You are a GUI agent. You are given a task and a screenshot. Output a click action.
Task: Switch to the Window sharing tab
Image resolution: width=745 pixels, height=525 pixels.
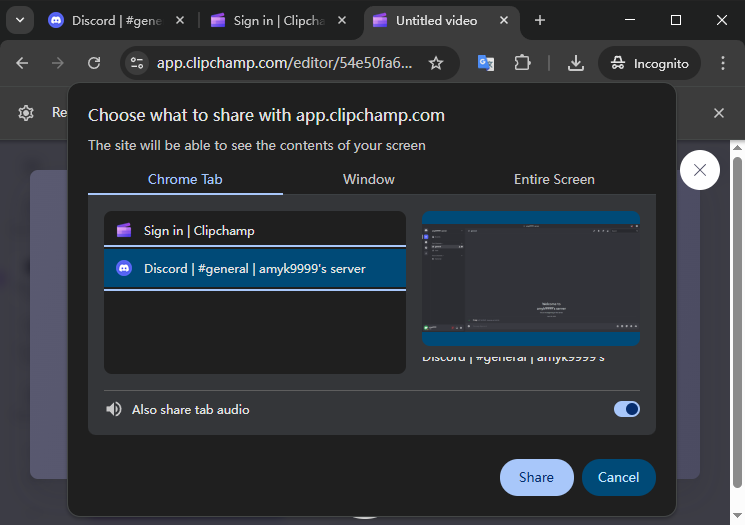369,179
